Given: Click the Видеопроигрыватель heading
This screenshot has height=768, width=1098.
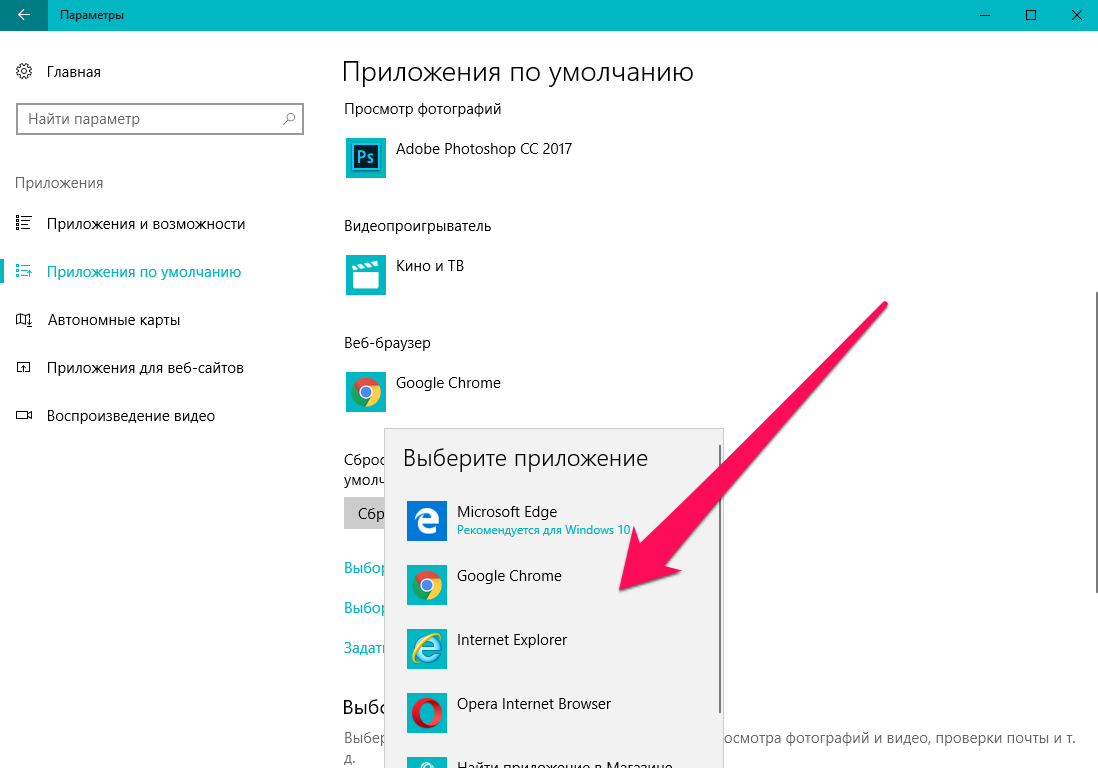Looking at the screenshot, I should (417, 226).
